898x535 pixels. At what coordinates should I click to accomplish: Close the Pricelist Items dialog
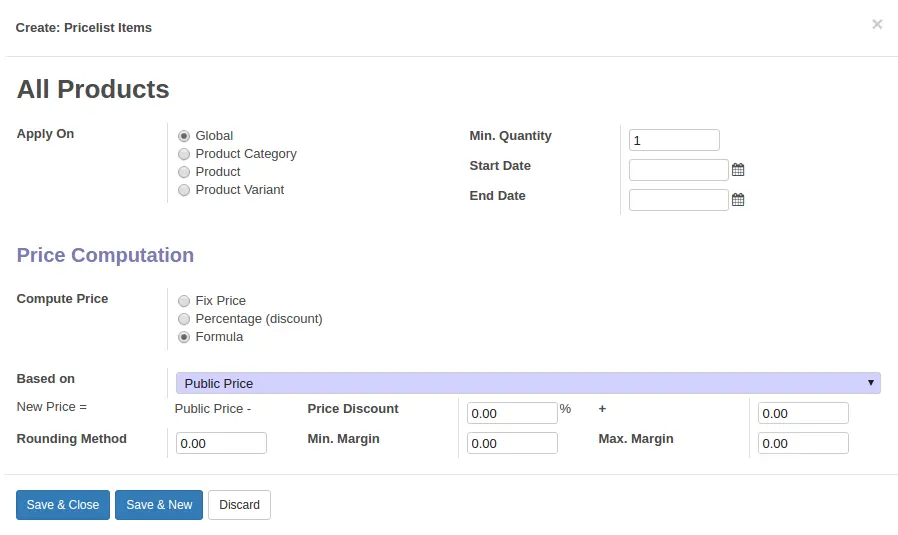[877, 24]
